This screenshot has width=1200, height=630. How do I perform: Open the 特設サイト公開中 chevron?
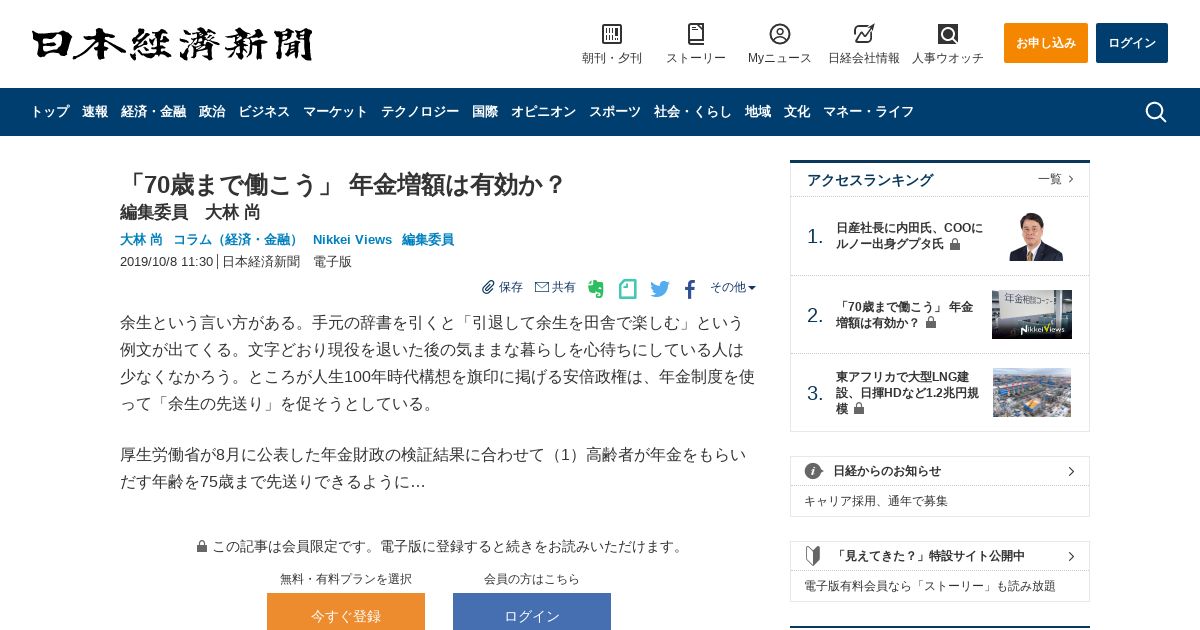(x=1071, y=556)
